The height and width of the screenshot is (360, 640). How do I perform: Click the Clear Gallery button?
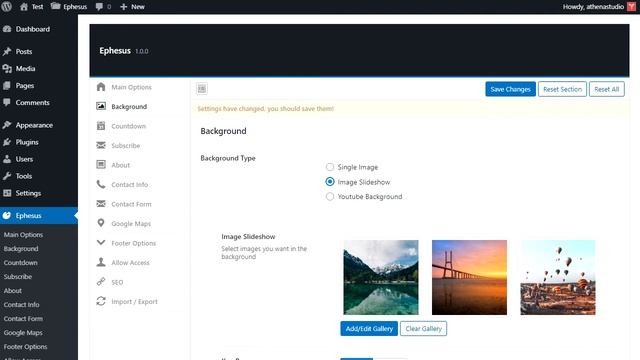(423, 329)
